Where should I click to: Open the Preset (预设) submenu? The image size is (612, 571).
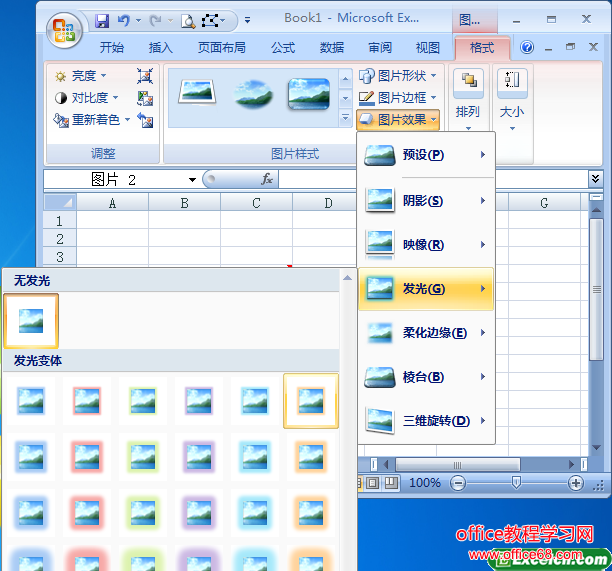tap(426, 155)
